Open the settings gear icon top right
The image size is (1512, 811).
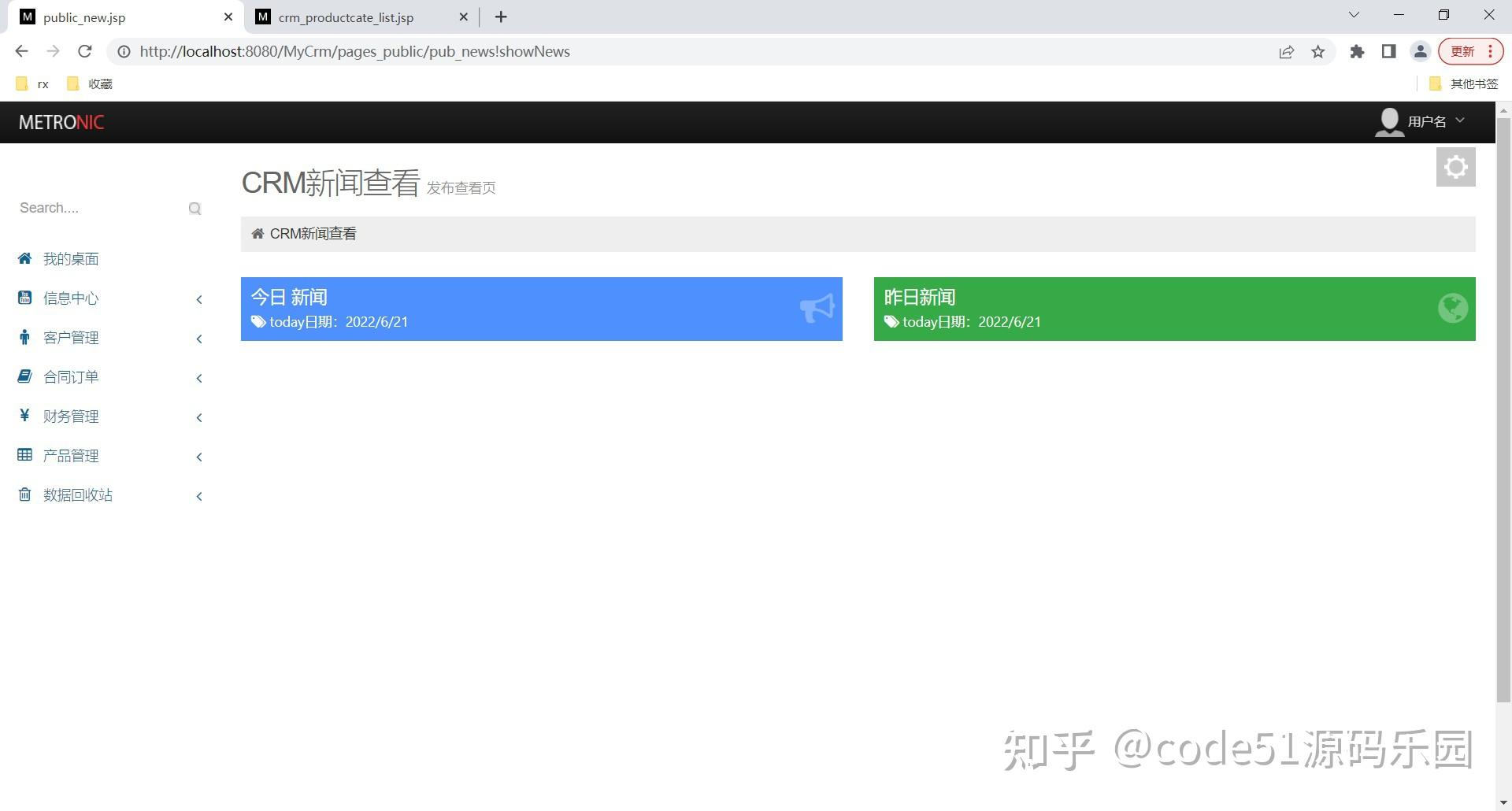click(1455, 167)
